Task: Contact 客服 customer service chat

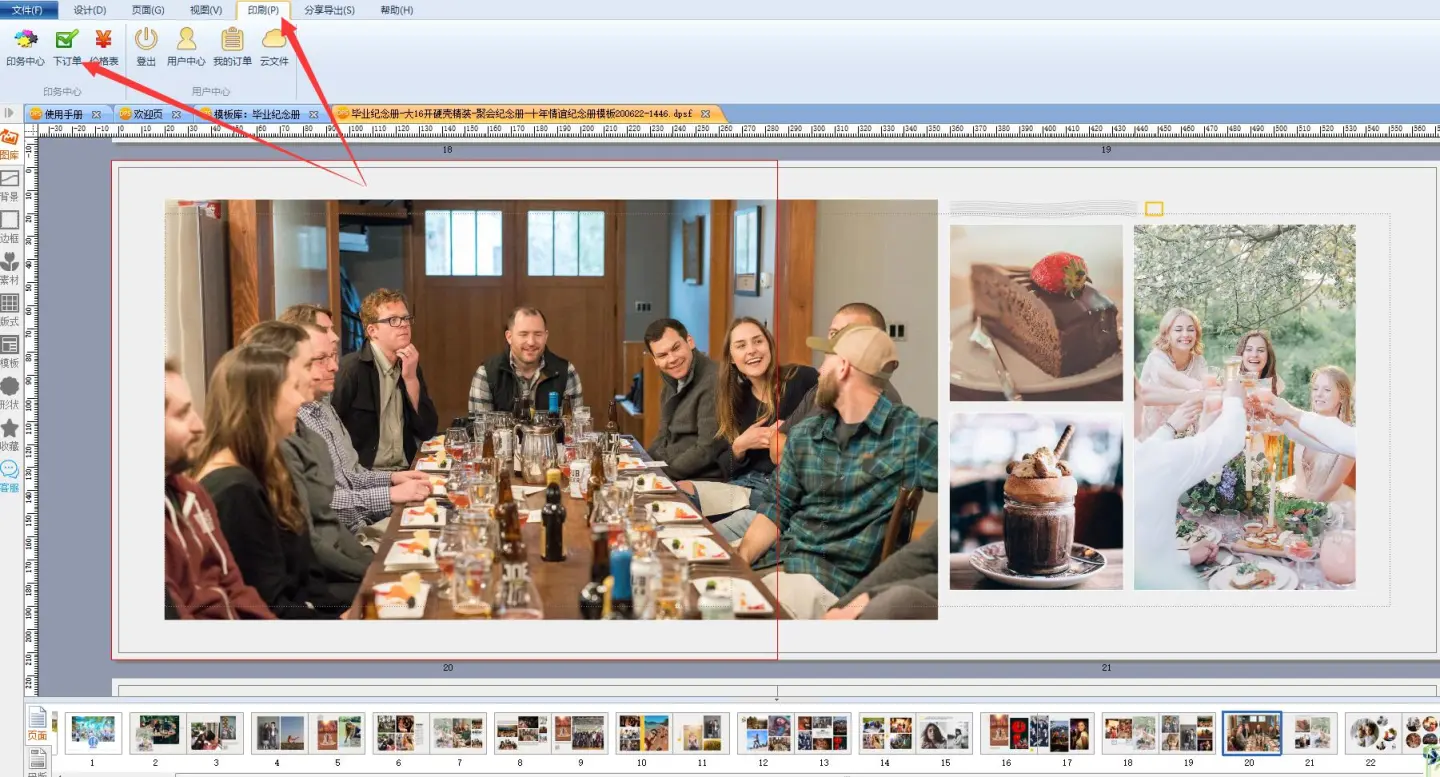Action: coord(9,477)
